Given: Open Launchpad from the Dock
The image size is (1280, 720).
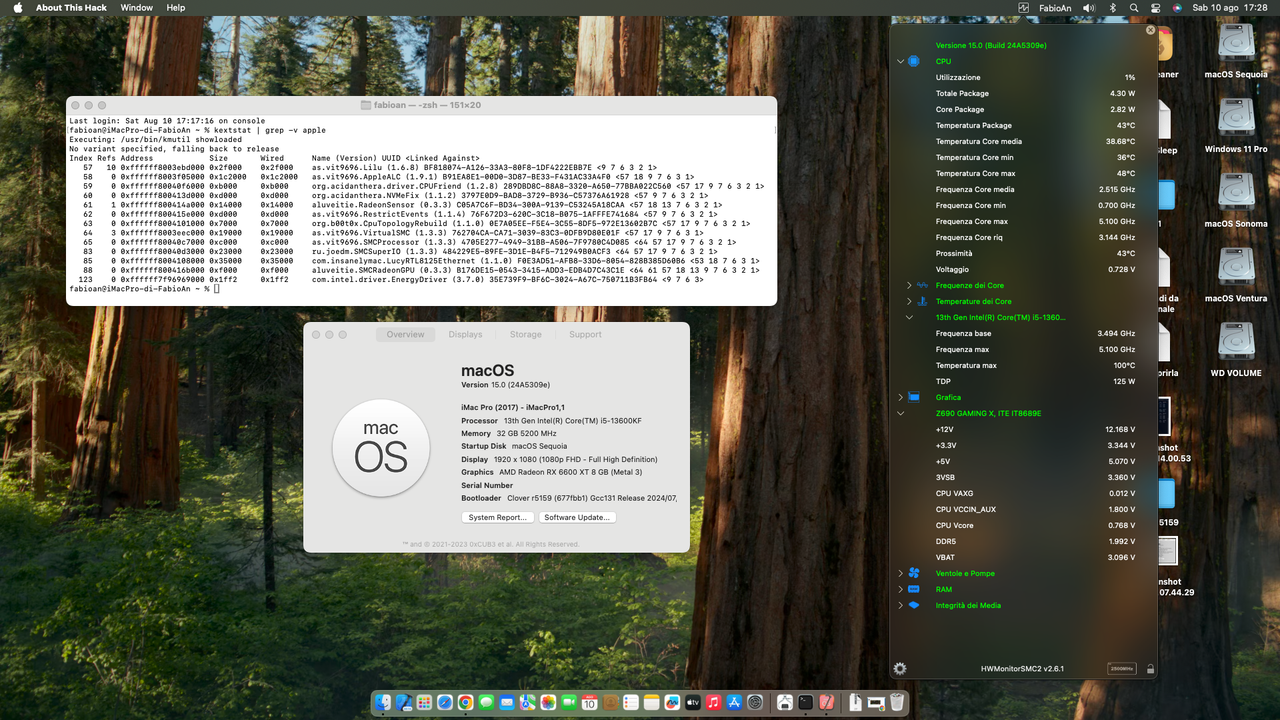Looking at the screenshot, I should pyautogui.click(x=424, y=703).
